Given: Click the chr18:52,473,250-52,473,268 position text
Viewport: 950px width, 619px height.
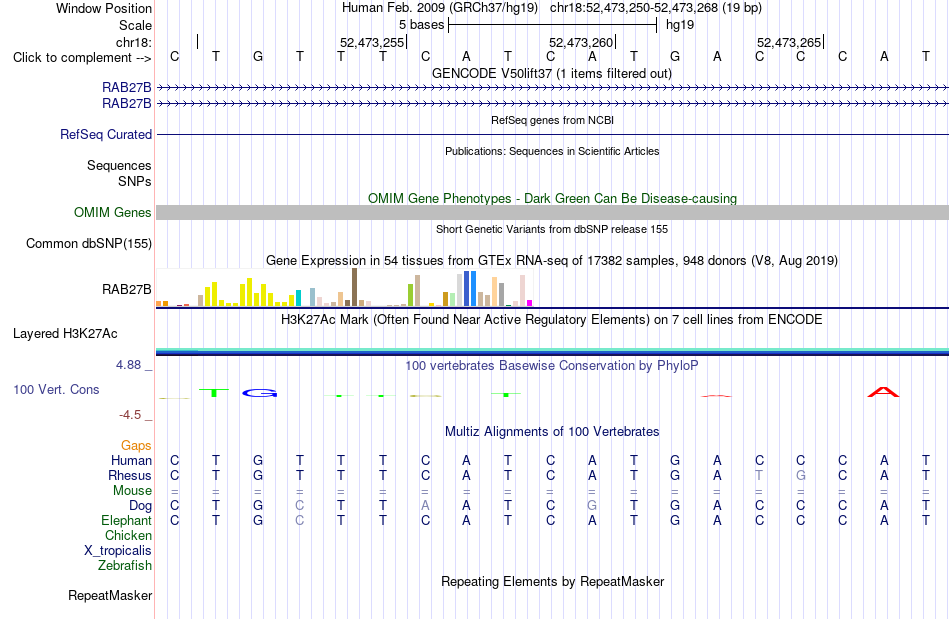Looking at the screenshot, I should point(656,8).
